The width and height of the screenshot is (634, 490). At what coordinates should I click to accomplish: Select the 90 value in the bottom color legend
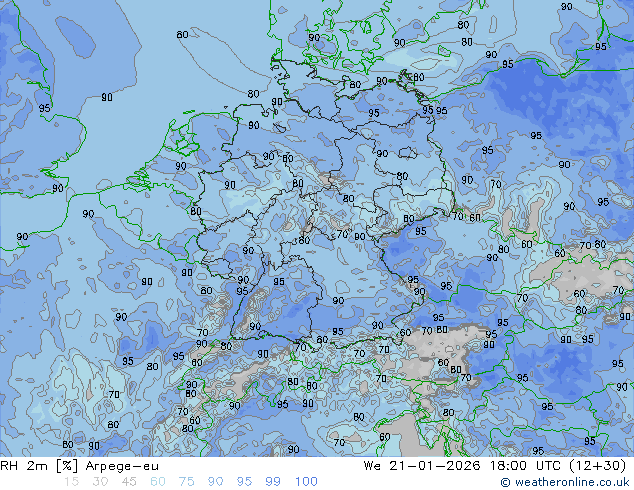[x=216, y=482]
